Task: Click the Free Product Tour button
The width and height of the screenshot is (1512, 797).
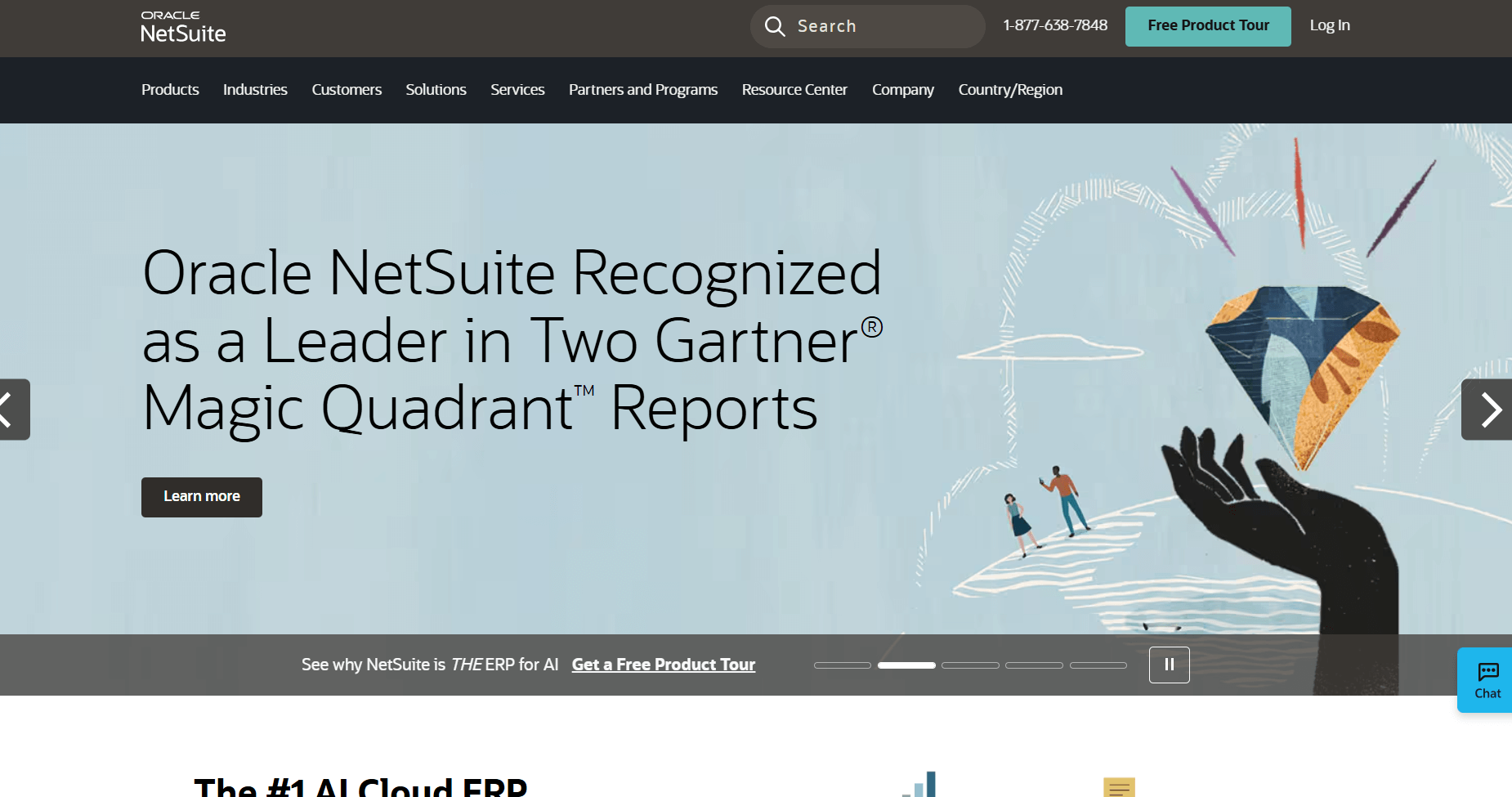Action: pos(1208,26)
